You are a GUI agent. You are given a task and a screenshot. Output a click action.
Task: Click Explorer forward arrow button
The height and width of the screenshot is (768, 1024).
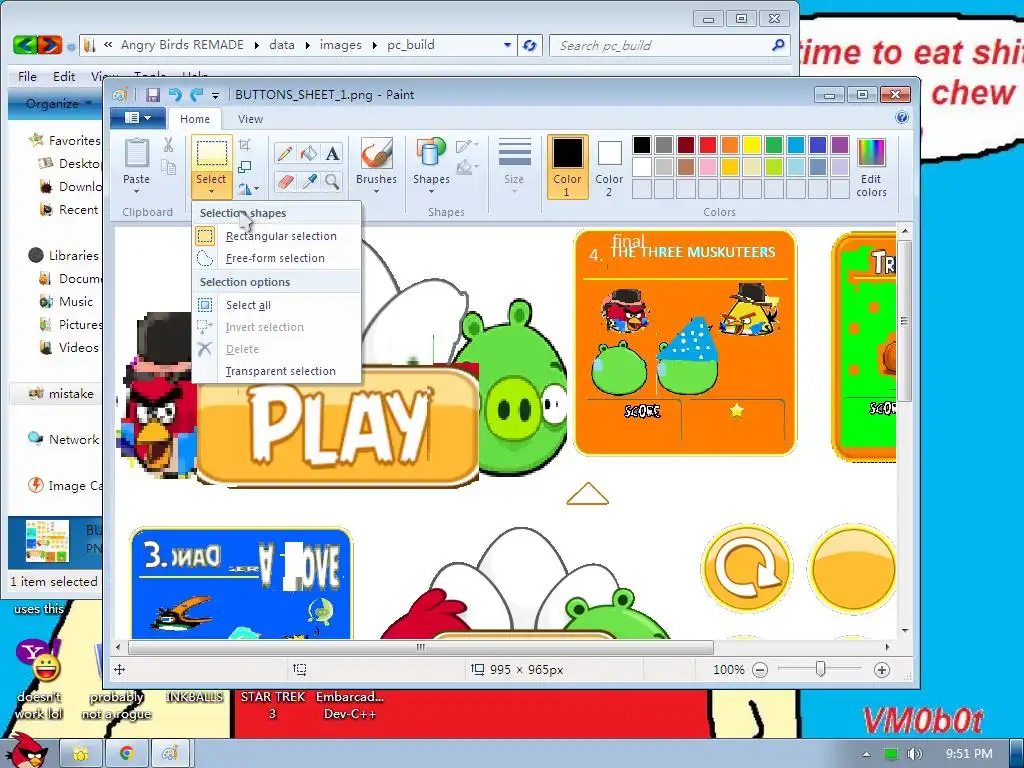[x=50, y=45]
